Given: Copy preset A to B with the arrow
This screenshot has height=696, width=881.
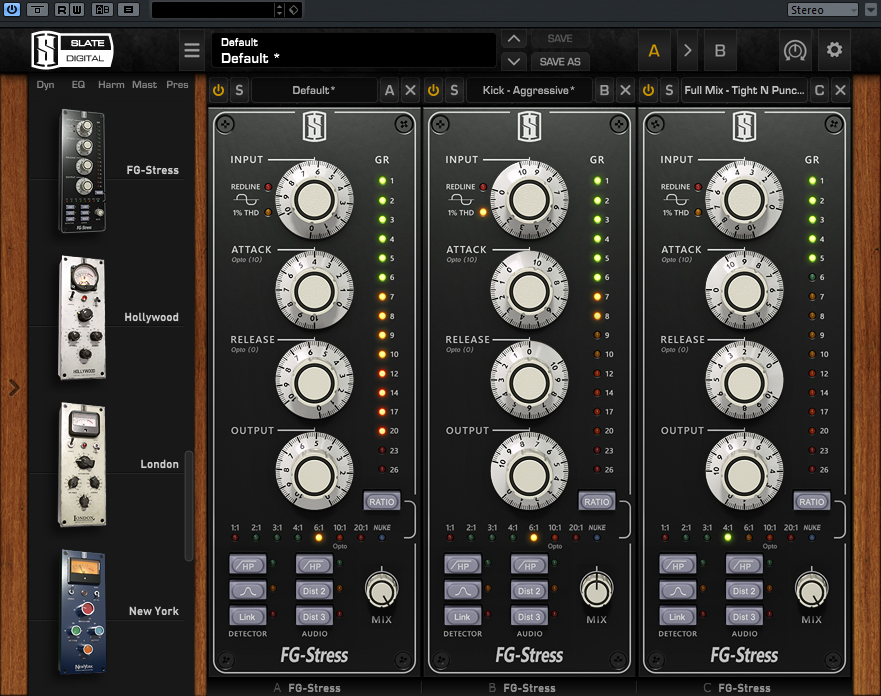Looking at the screenshot, I should click(687, 50).
